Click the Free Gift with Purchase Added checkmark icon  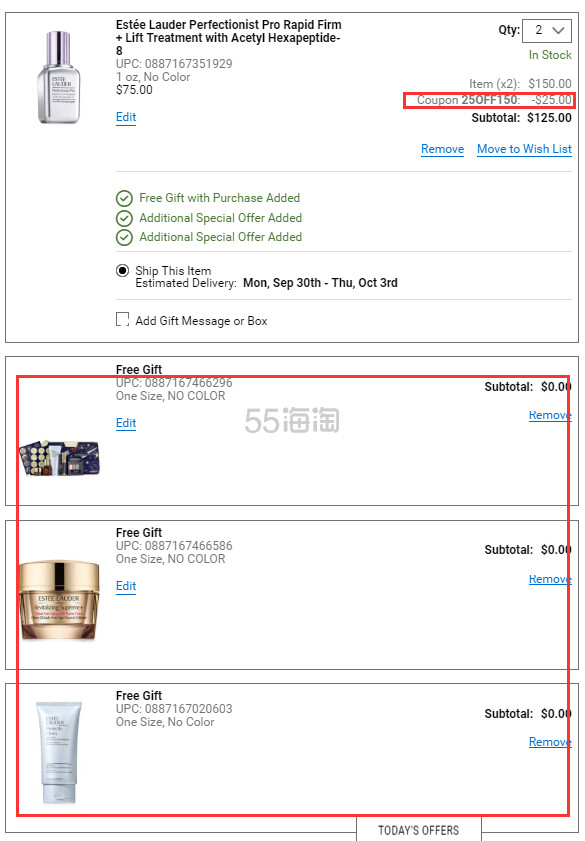tap(124, 198)
